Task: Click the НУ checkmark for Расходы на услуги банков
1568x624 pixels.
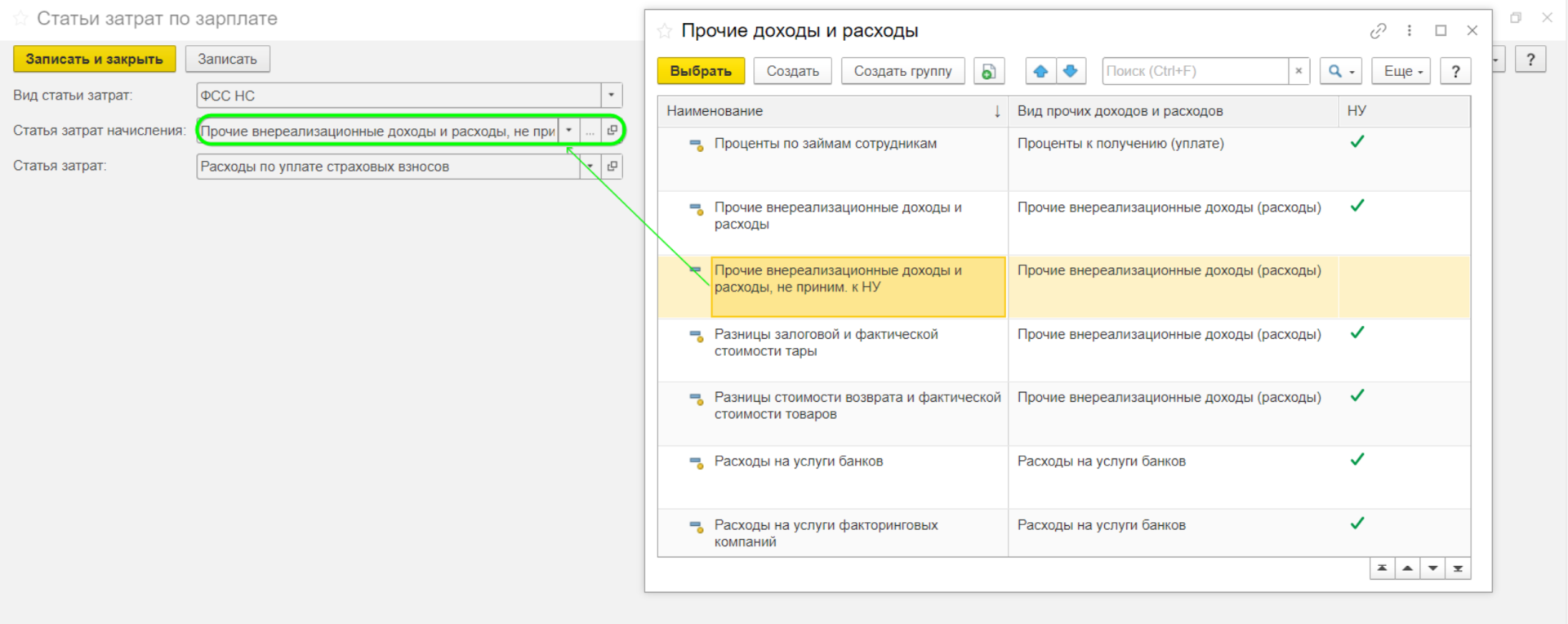Action: point(1357,460)
